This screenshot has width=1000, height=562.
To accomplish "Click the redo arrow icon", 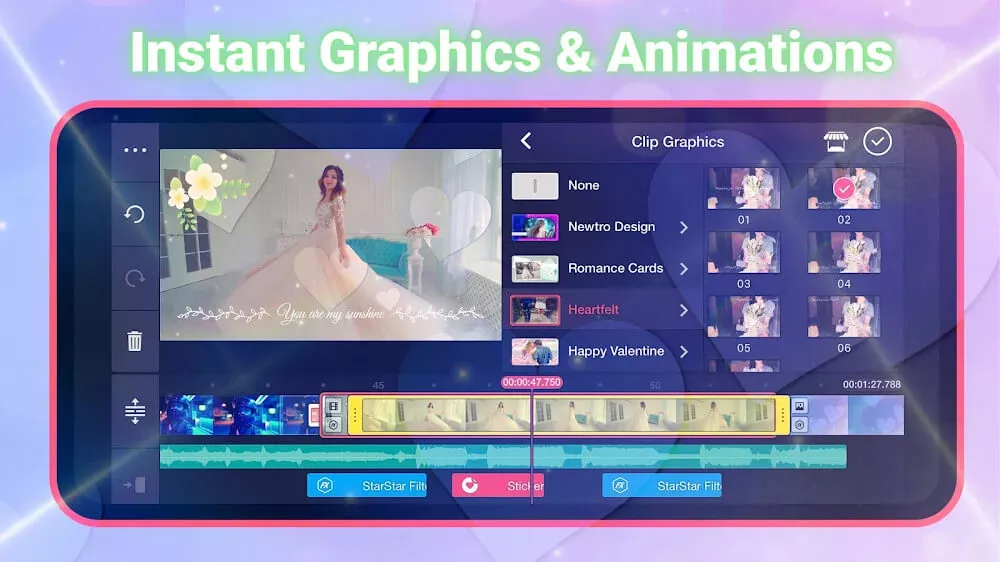I will pyautogui.click(x=135, y=278).
